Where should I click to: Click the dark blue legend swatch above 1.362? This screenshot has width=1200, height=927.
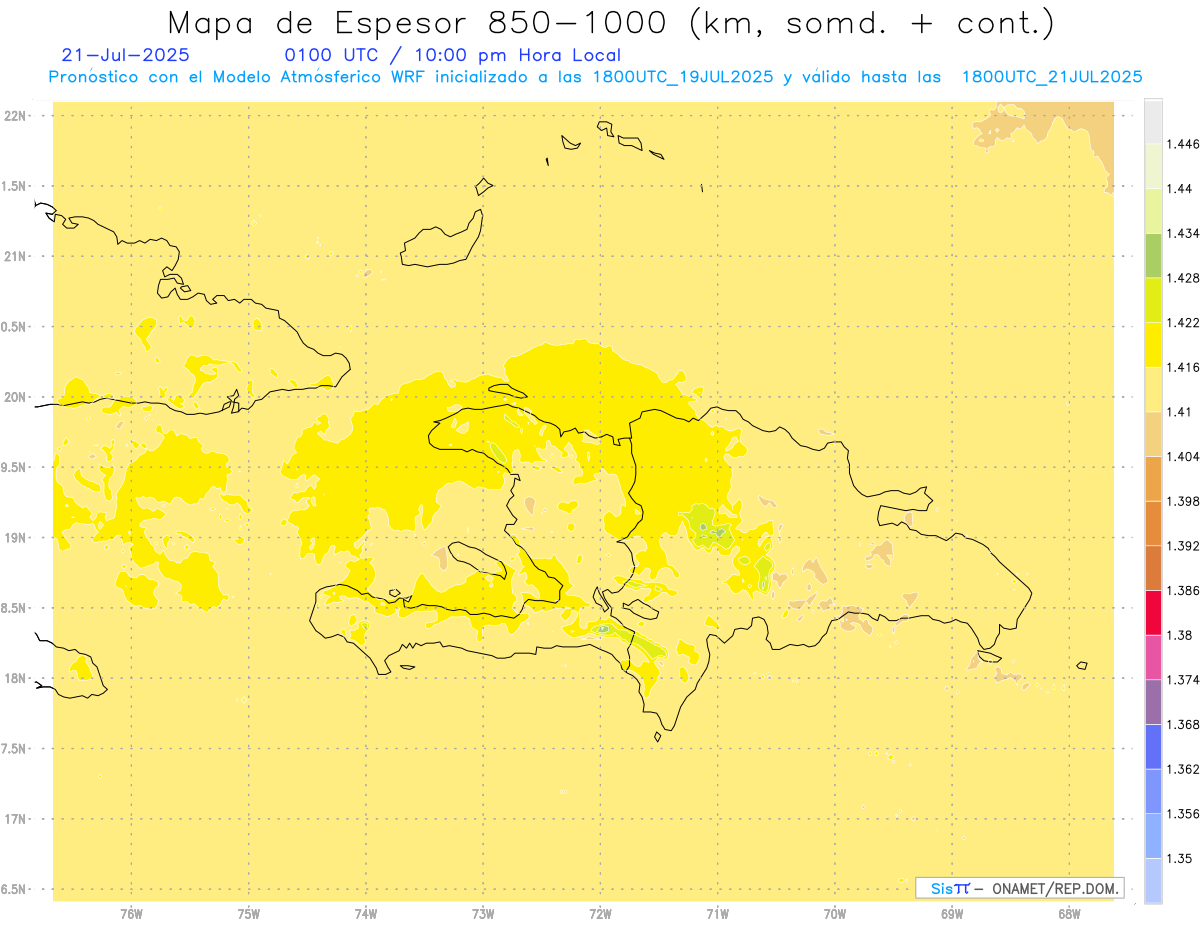click(x=1153, y=747)
